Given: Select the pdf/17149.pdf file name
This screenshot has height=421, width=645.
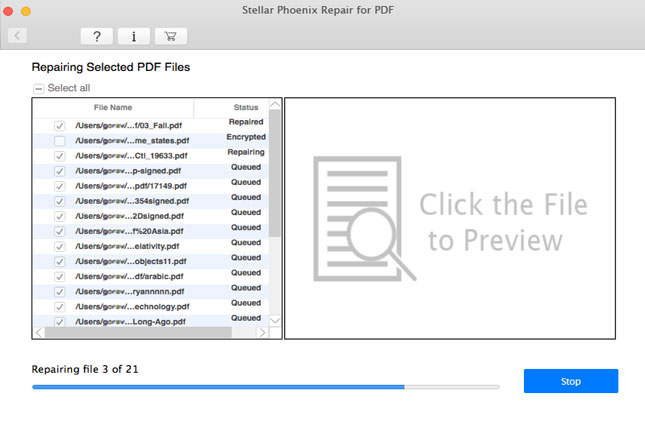Looking at the screenshot, I should tap(131, 186).
